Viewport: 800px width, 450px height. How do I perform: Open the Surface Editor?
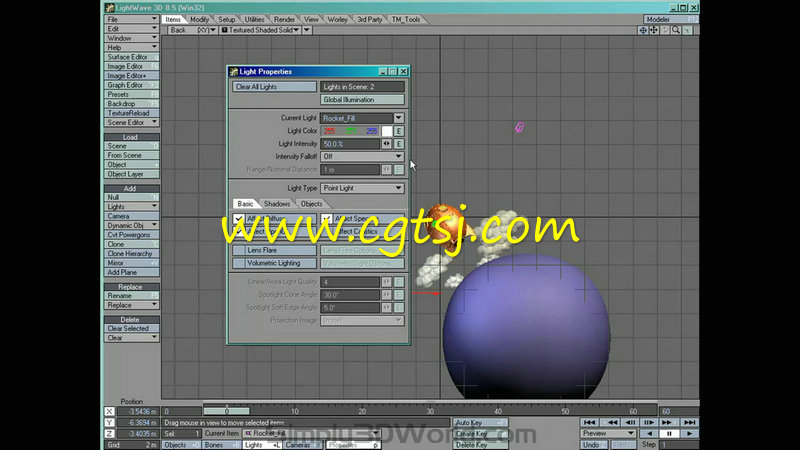coord(132,57)
